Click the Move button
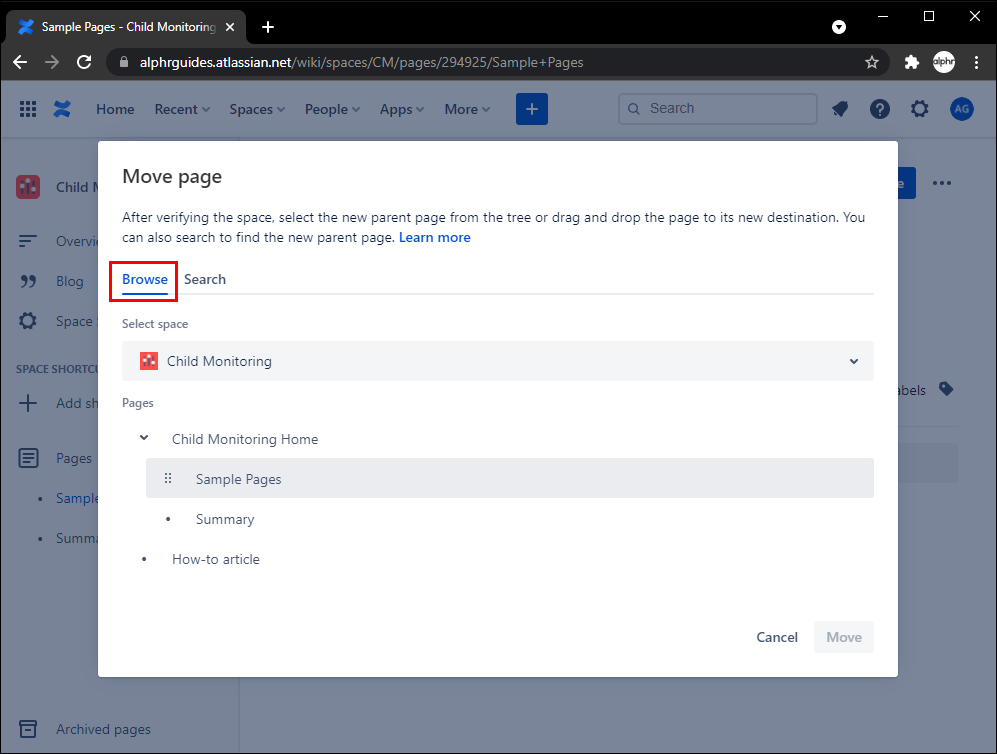 pos(844,637)
